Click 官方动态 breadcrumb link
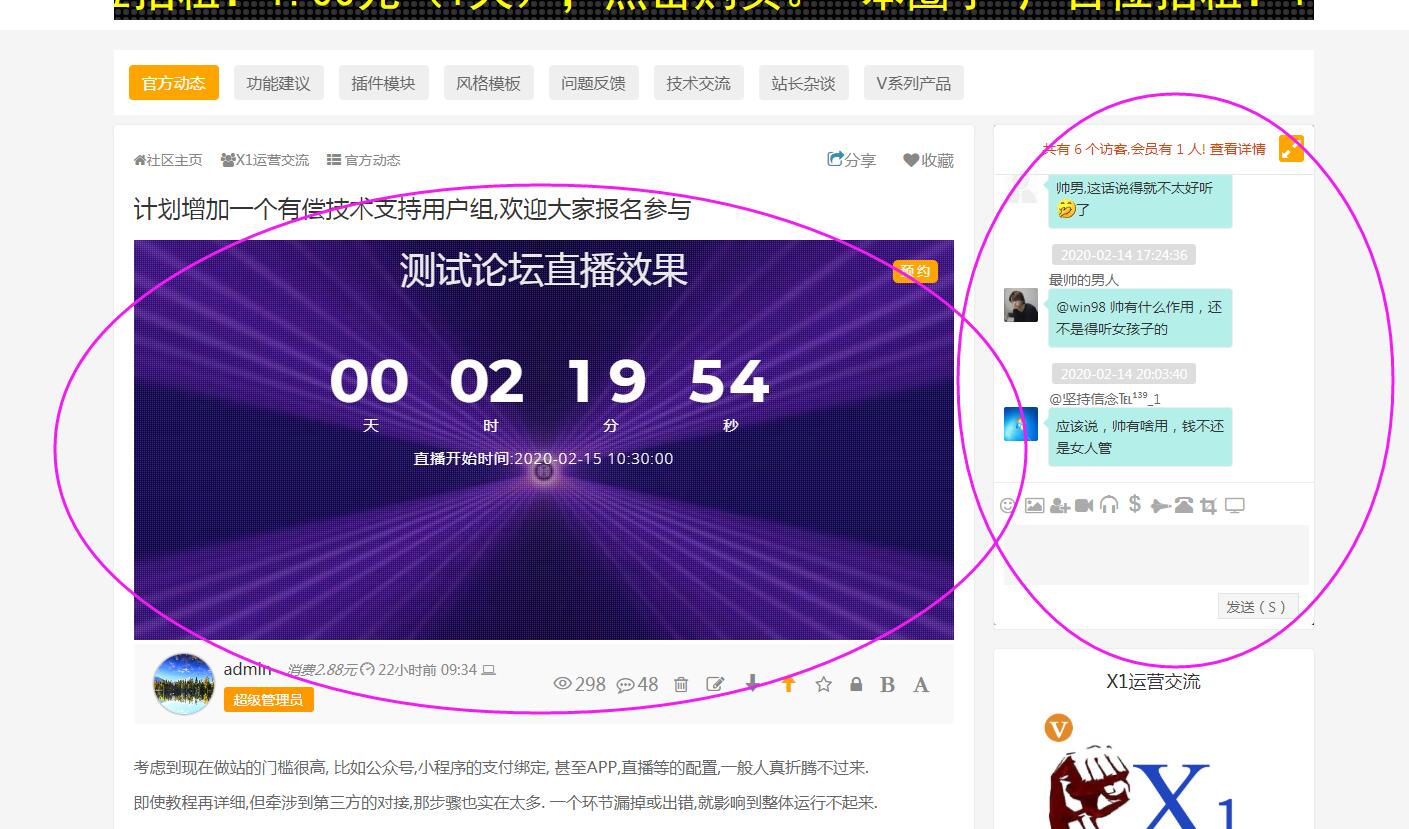The image size is (1409, 829). (x=364, y=160)
